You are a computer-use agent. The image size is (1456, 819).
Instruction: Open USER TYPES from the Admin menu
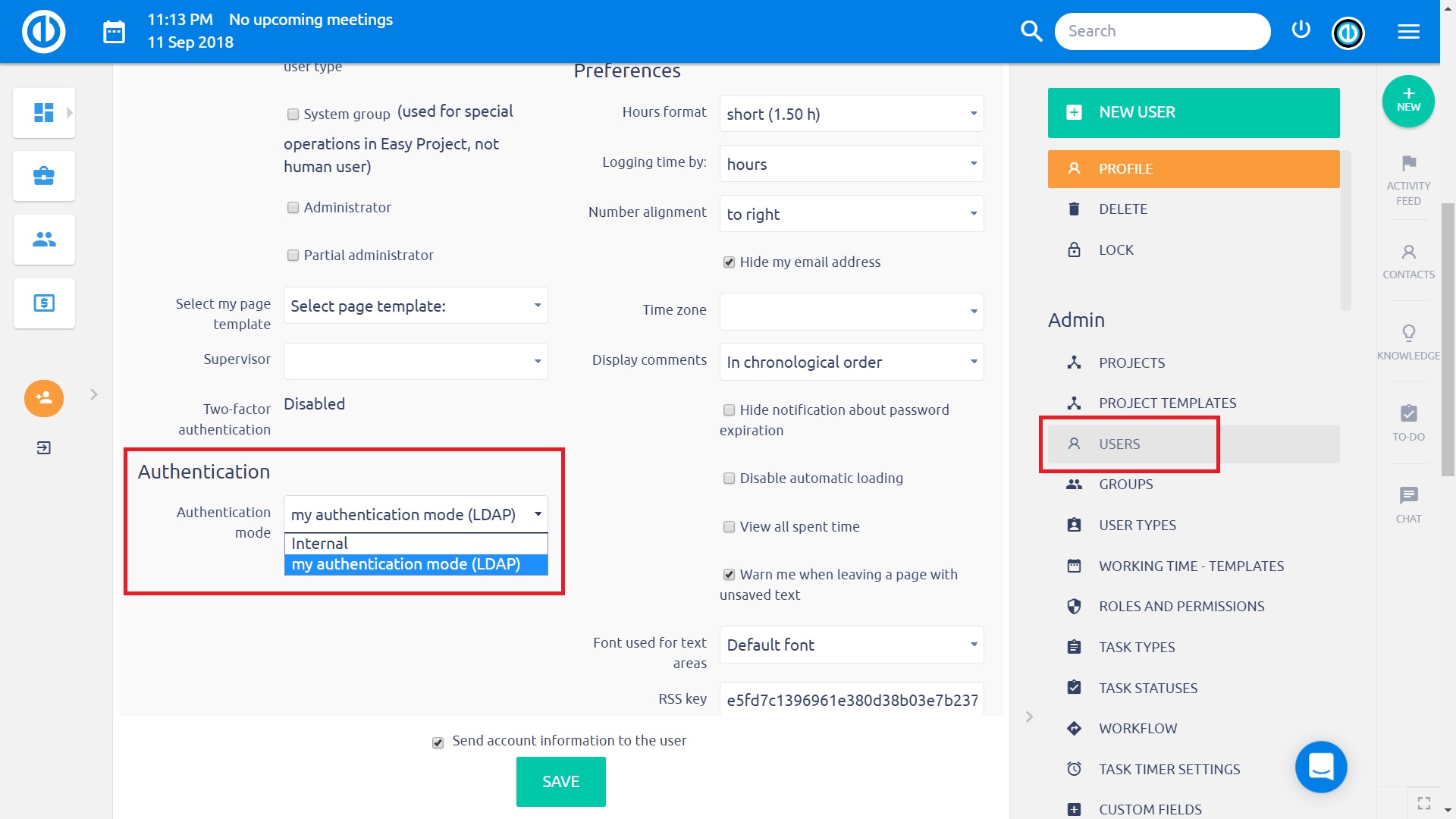[x=1137, y=525]
